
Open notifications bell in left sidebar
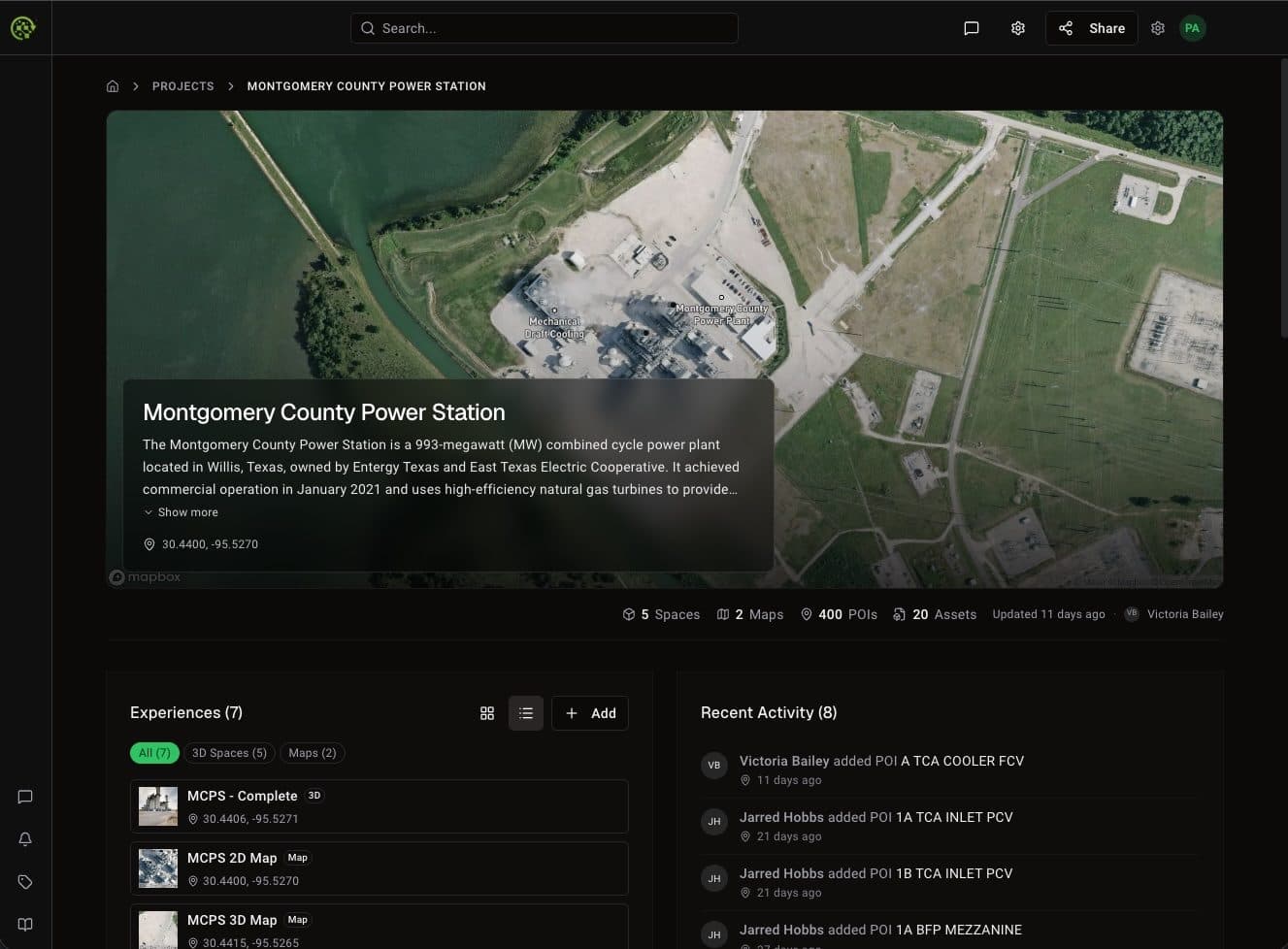pyautogui.click(x=25, y=839)
